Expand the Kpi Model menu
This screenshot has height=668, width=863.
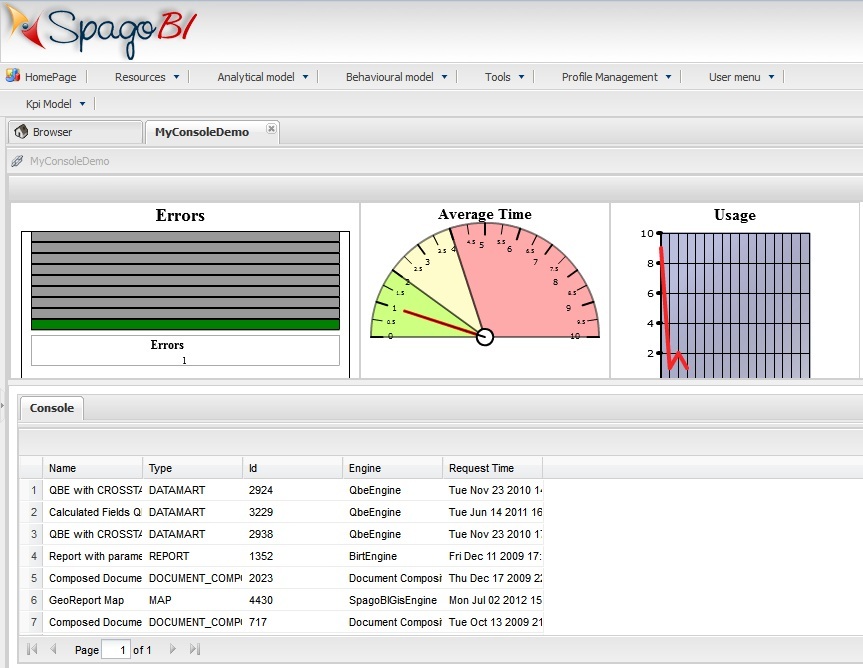[x=56, y=104]
